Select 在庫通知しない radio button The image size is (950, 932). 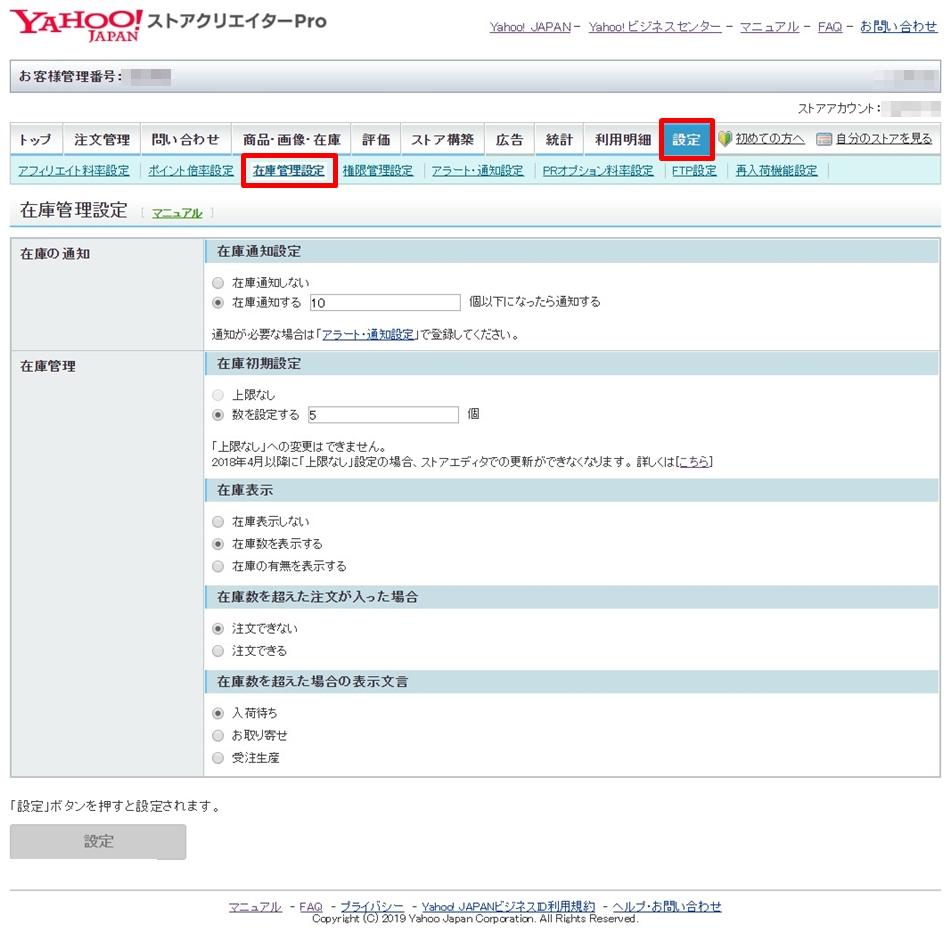(x=218, y=283)
